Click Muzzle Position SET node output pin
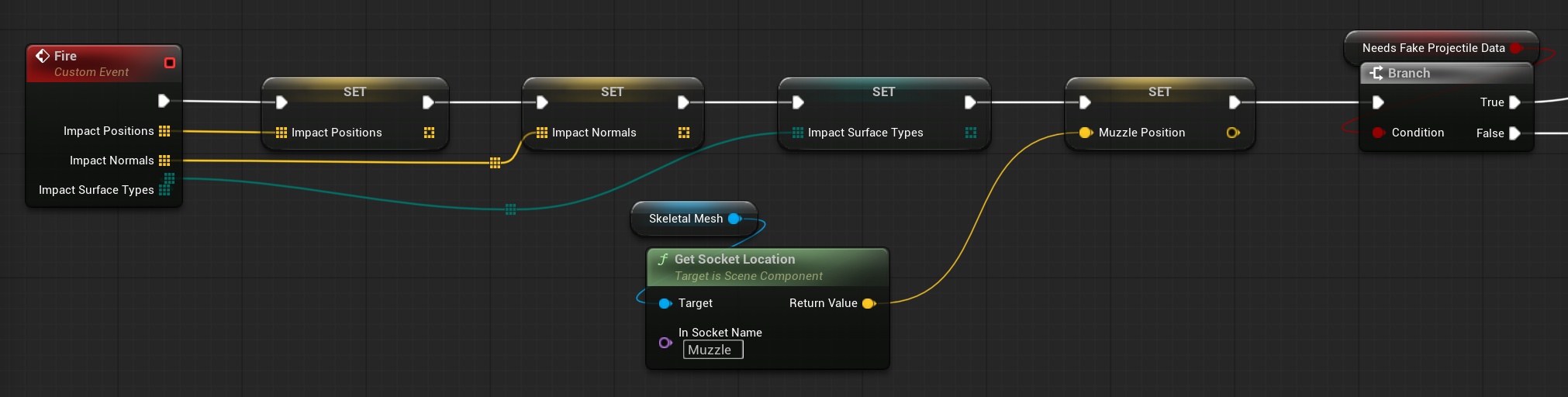The height and width of the screenshot is (397, 1568). coord(1233,133)
